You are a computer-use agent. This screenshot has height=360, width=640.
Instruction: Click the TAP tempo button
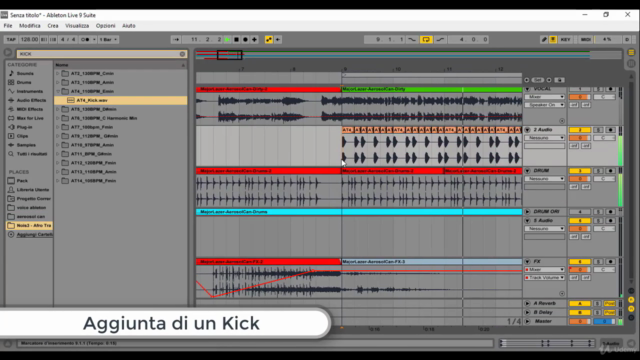coord(11,40)
